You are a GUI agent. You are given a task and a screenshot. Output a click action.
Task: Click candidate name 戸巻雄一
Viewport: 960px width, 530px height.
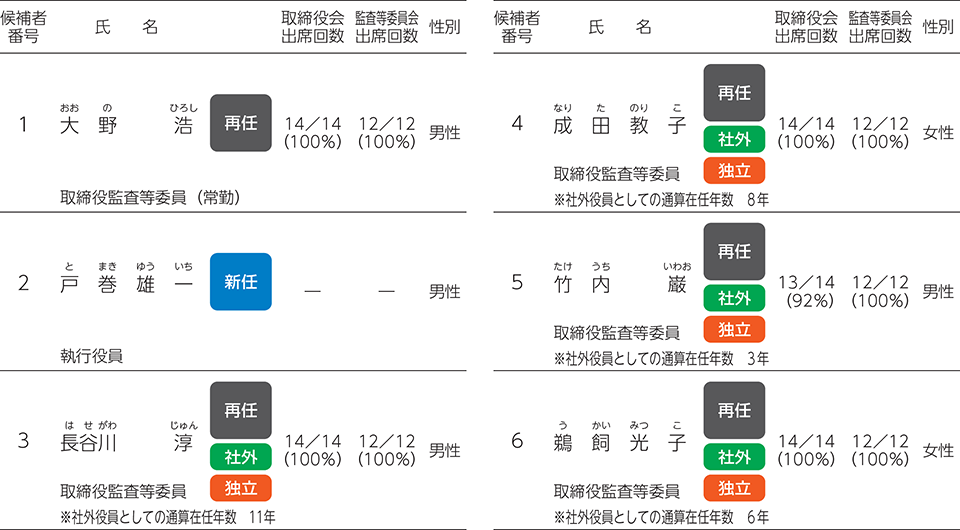(x=127, y=284)
